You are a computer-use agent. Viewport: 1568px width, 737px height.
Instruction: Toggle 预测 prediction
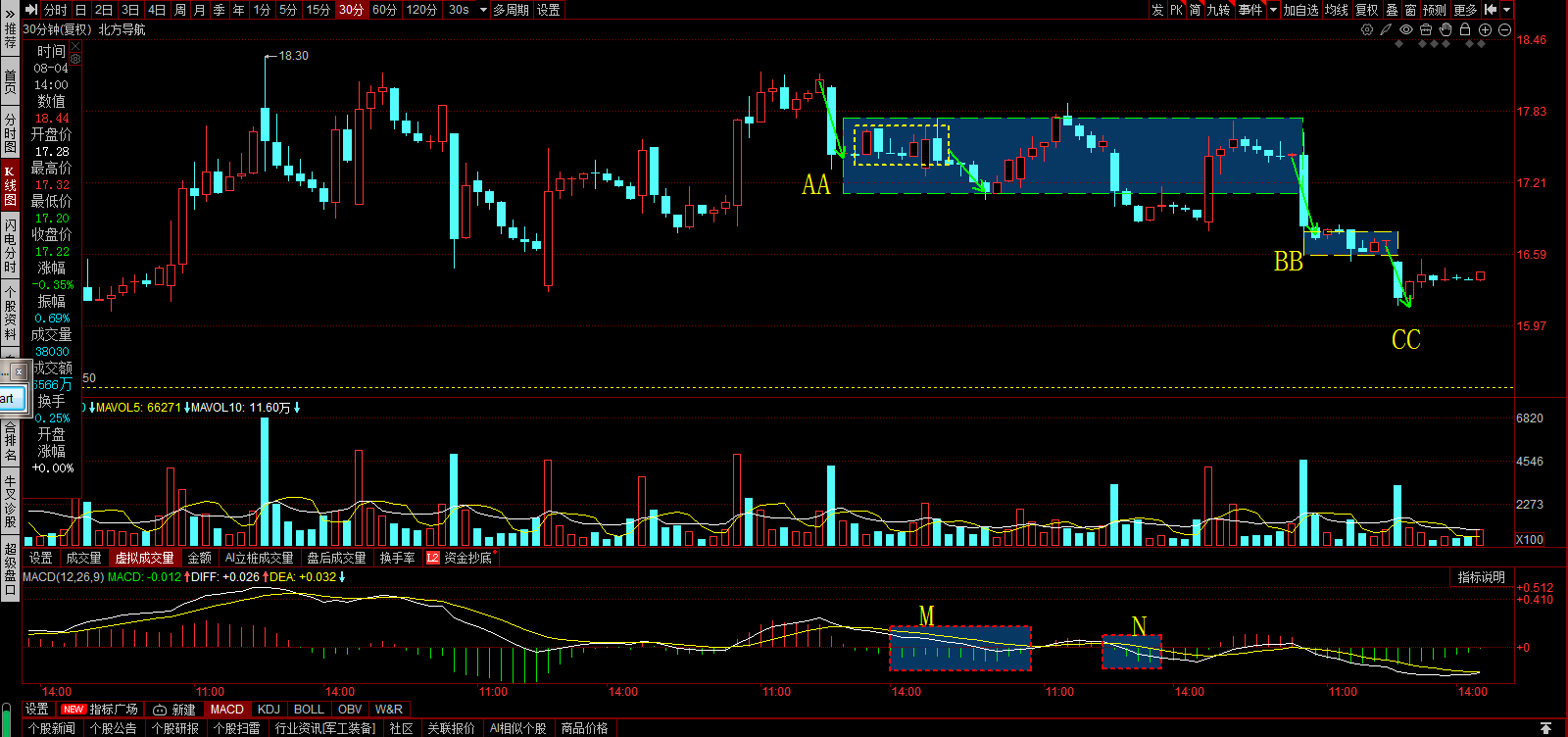coord(1435,9)
